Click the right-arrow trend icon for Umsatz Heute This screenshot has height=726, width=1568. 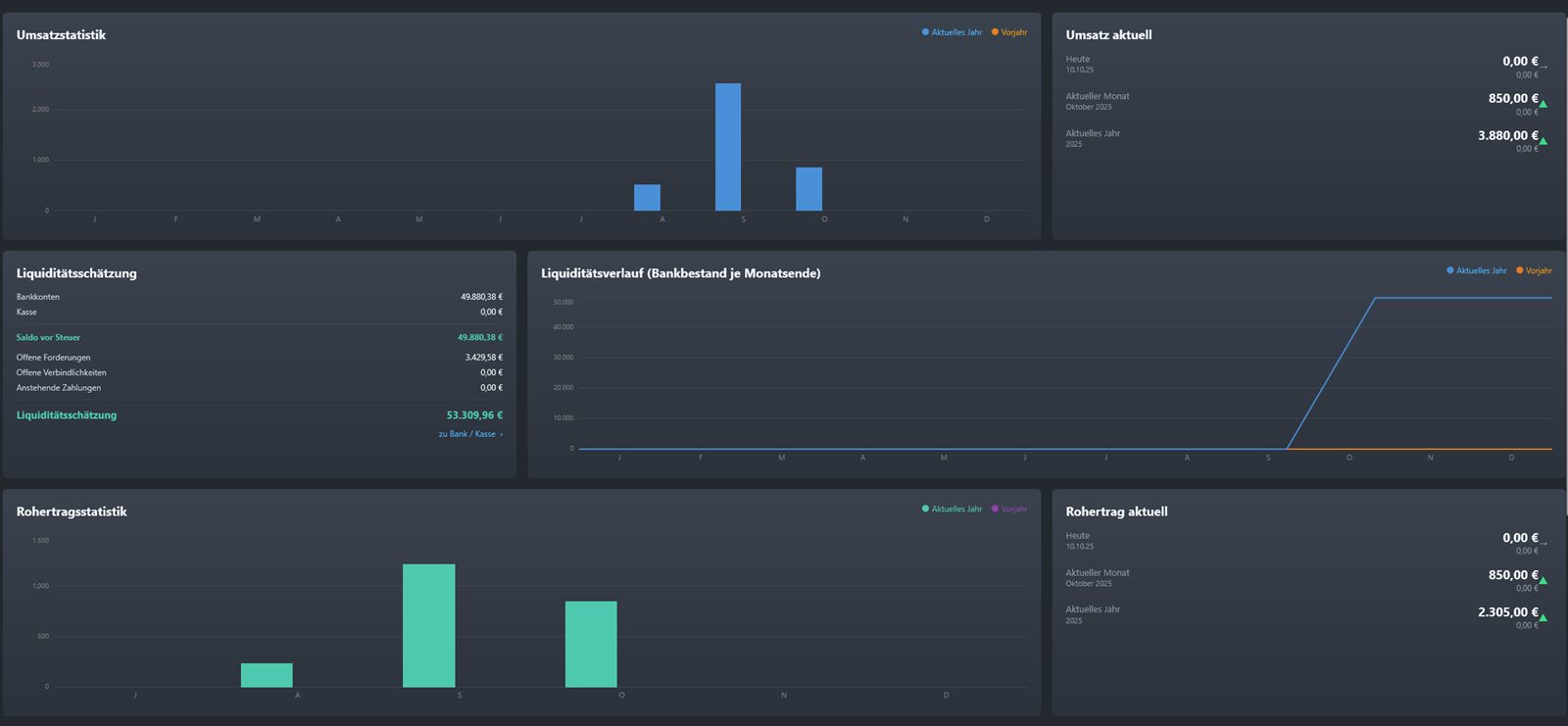tap(1543, 67)
